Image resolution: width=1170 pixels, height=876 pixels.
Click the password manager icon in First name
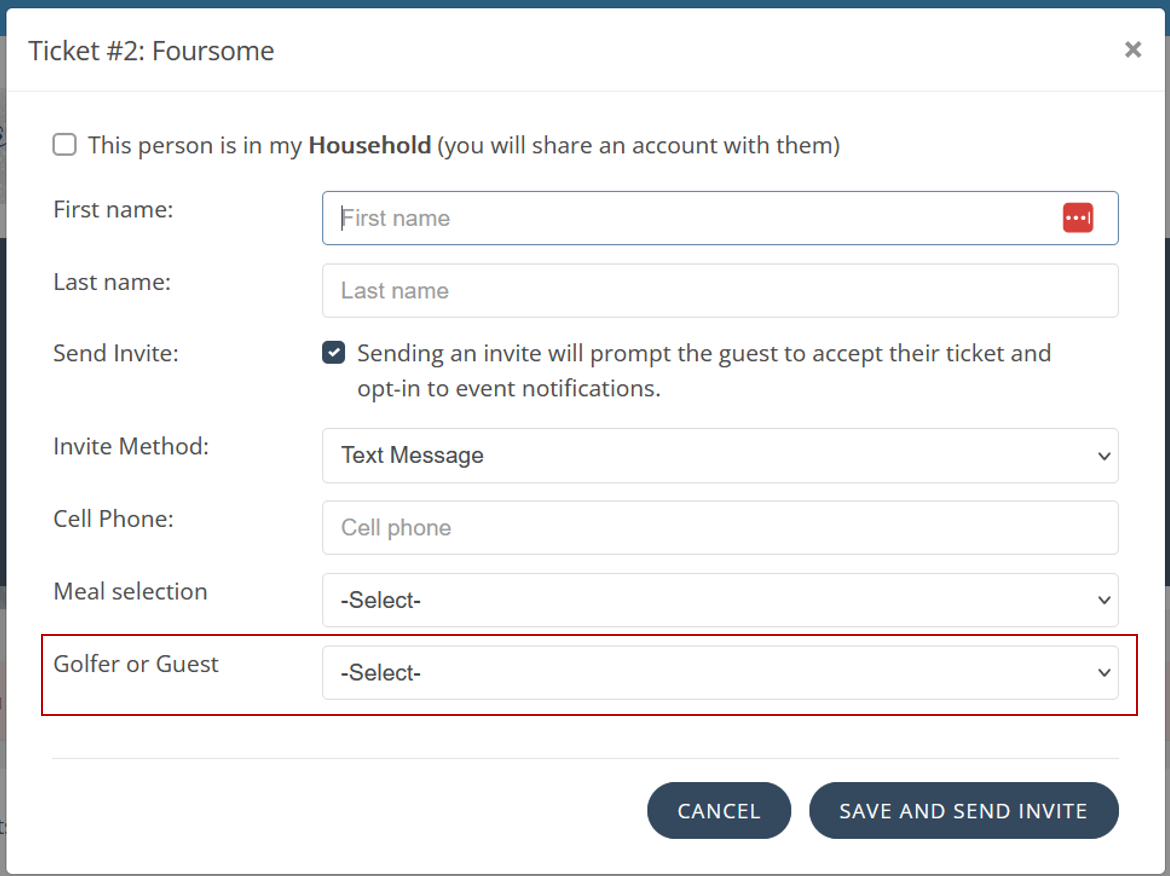tap(1077, 218)
